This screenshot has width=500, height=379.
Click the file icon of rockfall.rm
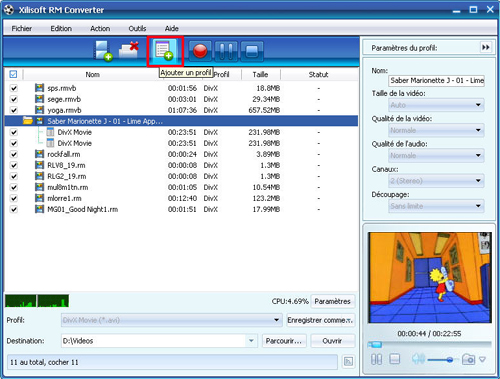[39, 154]
